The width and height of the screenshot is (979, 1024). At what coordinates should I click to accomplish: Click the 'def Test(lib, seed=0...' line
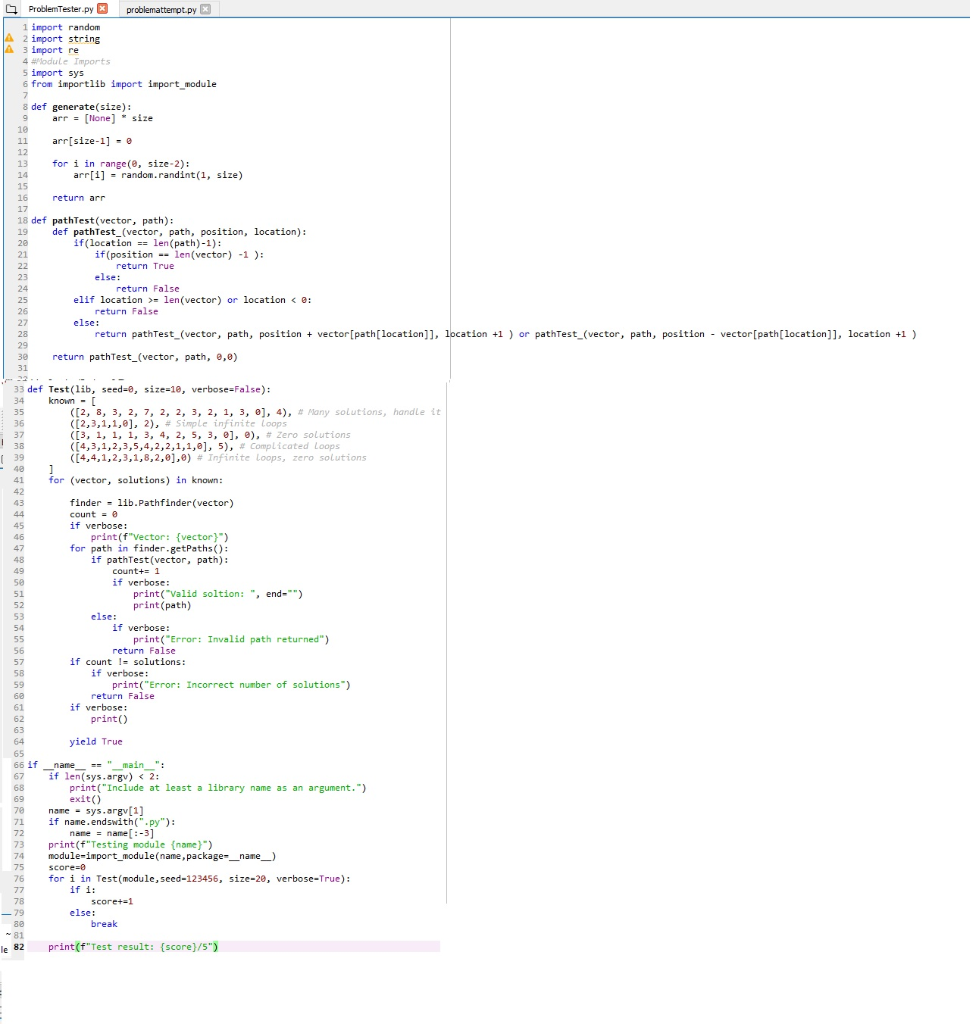tap(149, 389)
